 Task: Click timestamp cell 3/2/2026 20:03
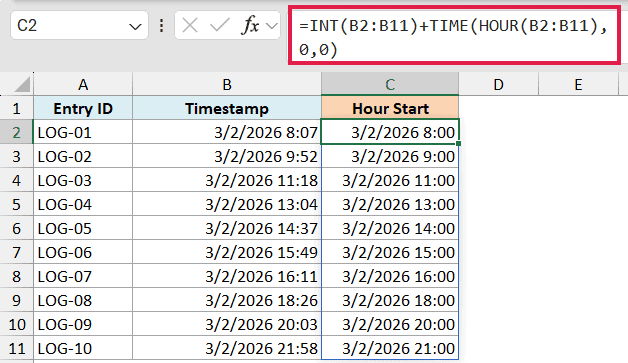(227, 325)
